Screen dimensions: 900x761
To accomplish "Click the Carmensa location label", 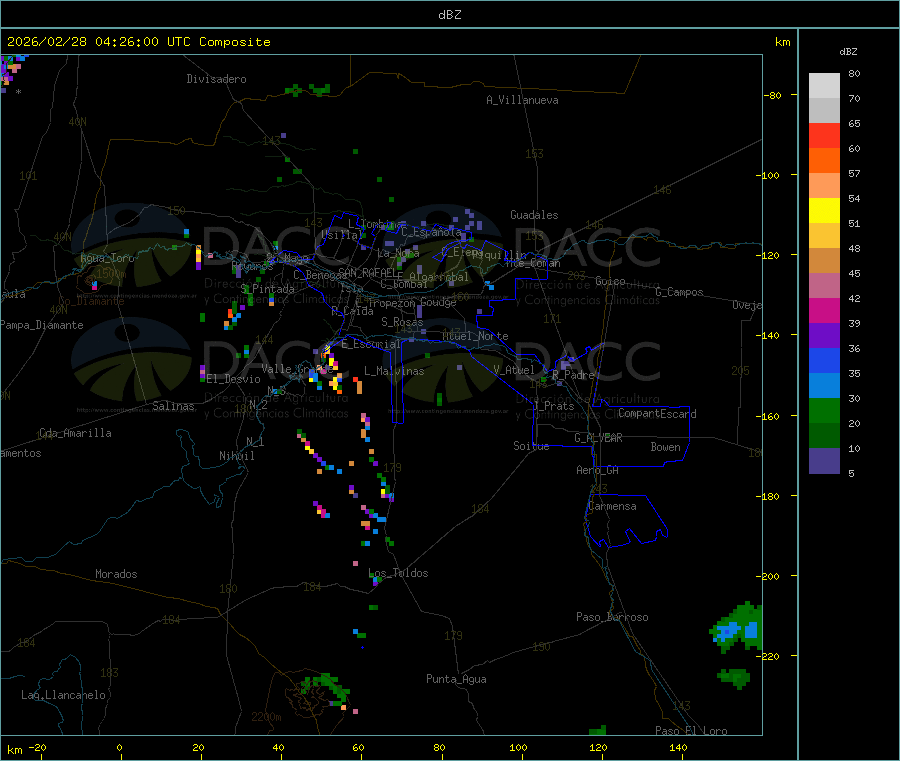I will 612,506.
